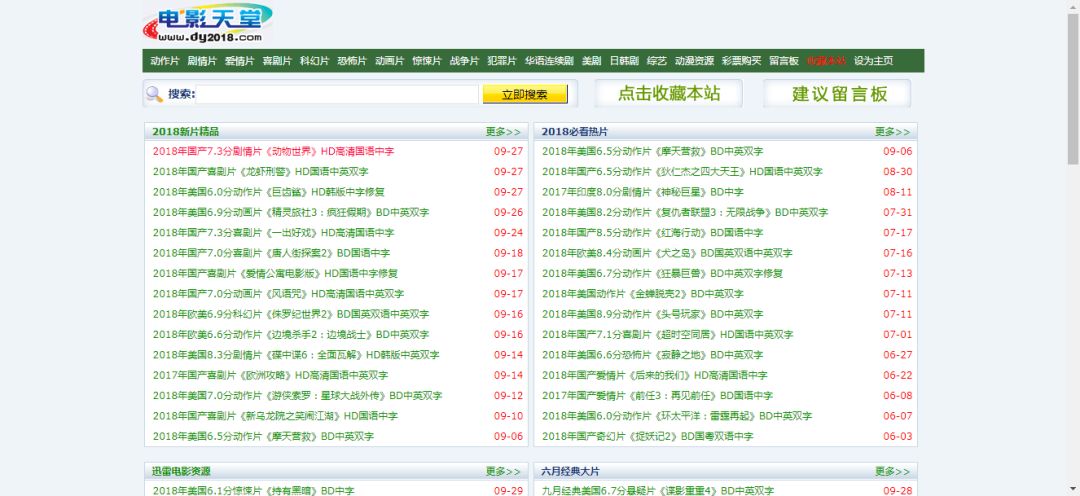Image resolution: width=1080 pixels, height=496 pixels.
Task: Open 《精灵旅社3：疯狂假期》 link
Action: 291,213
